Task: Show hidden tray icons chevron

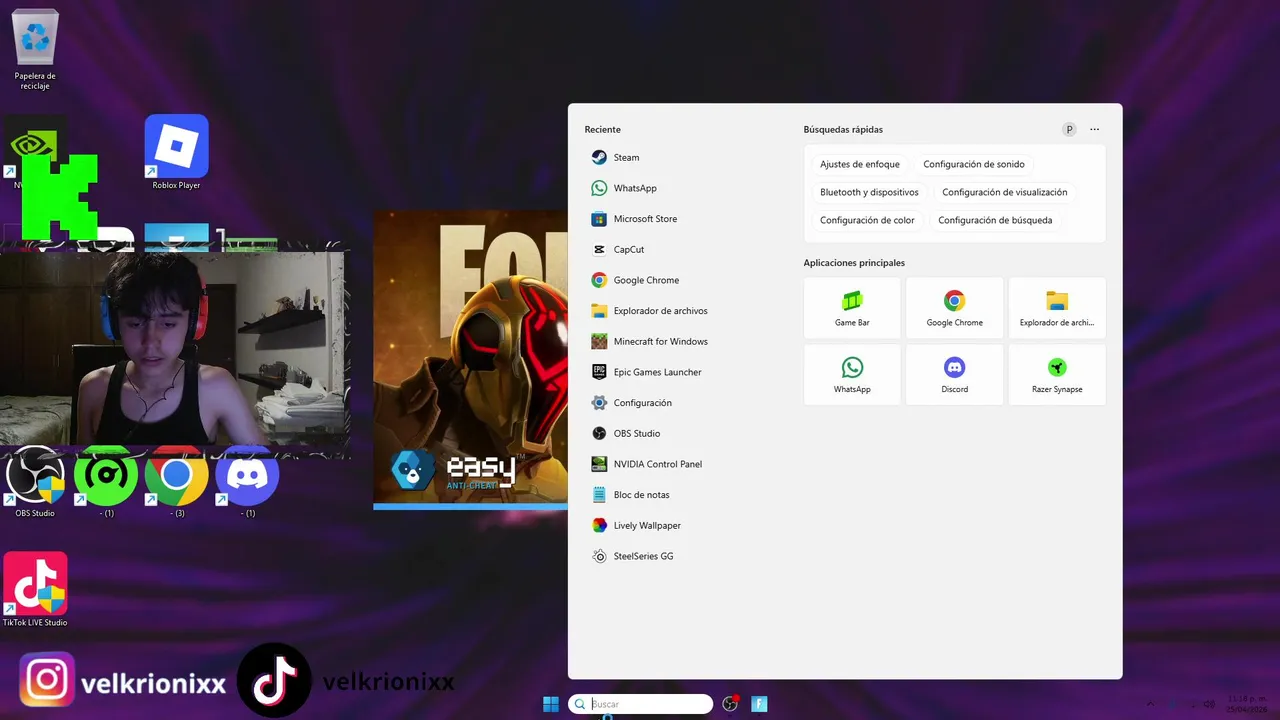Action: pyautogui.click(x=1149, y=704)
